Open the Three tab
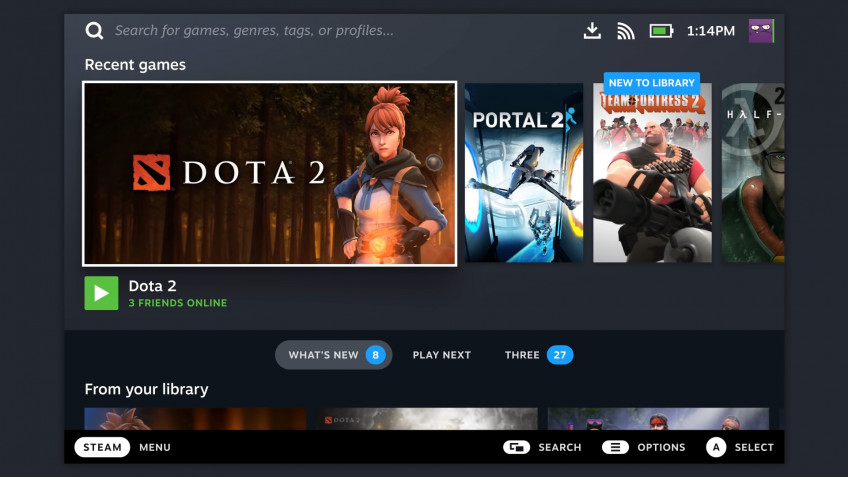Viewport: 848px width, 477px height. pos(538,355)
